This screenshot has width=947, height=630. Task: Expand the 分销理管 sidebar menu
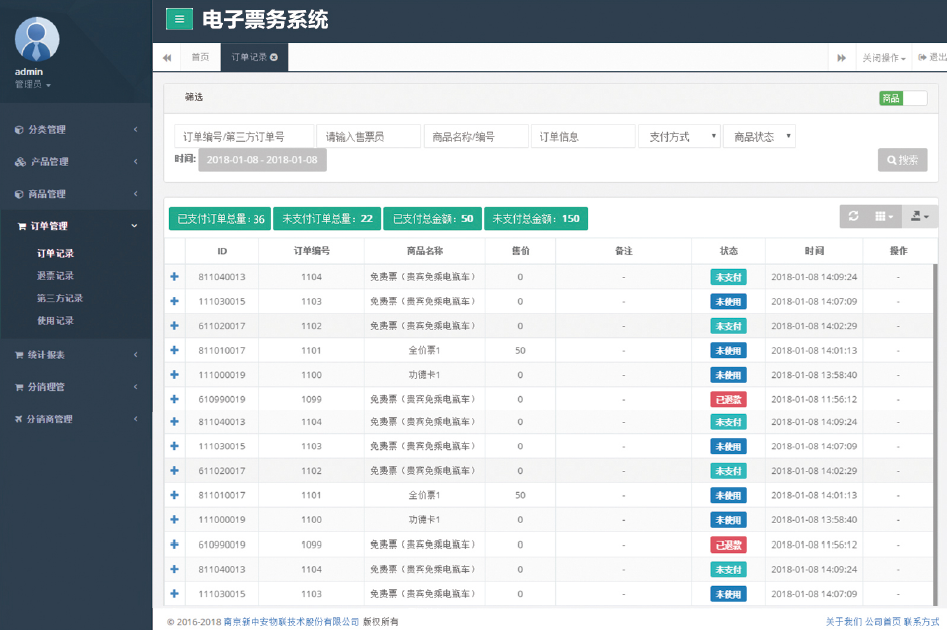76,387
